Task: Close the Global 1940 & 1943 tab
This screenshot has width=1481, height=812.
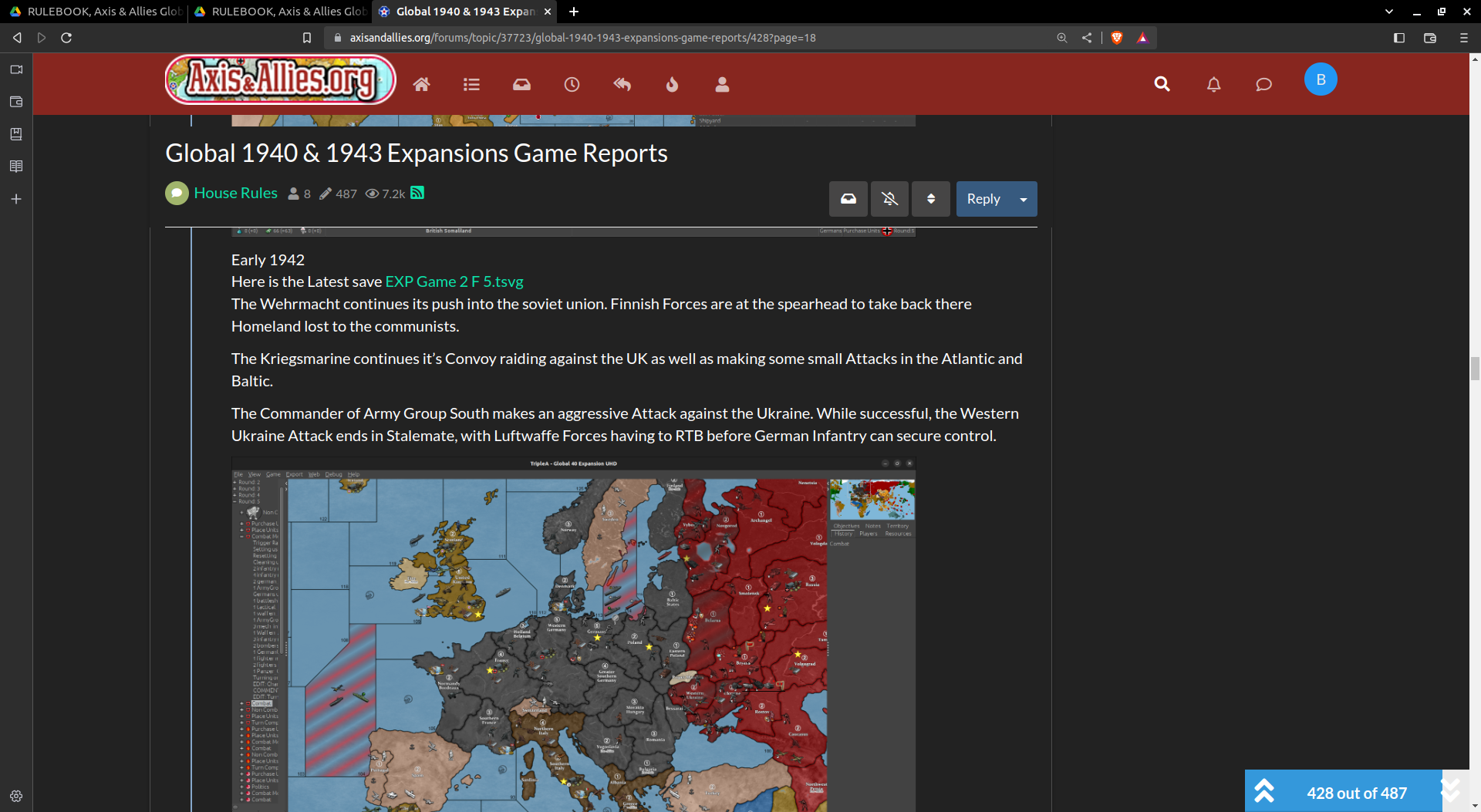Action: (547, 12)
